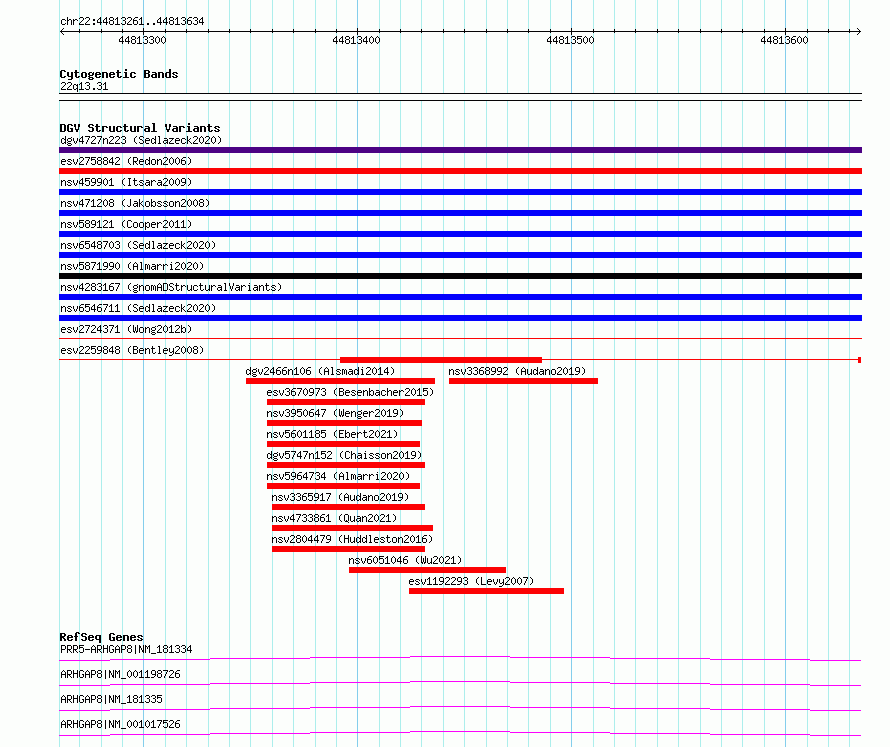
Task: Click the Cytogenetic Bands track title
Action: pos(119,74)
